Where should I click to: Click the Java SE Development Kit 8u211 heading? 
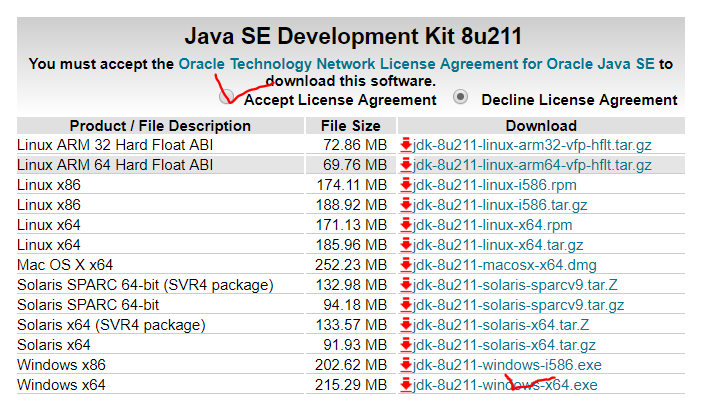point(353,36)
